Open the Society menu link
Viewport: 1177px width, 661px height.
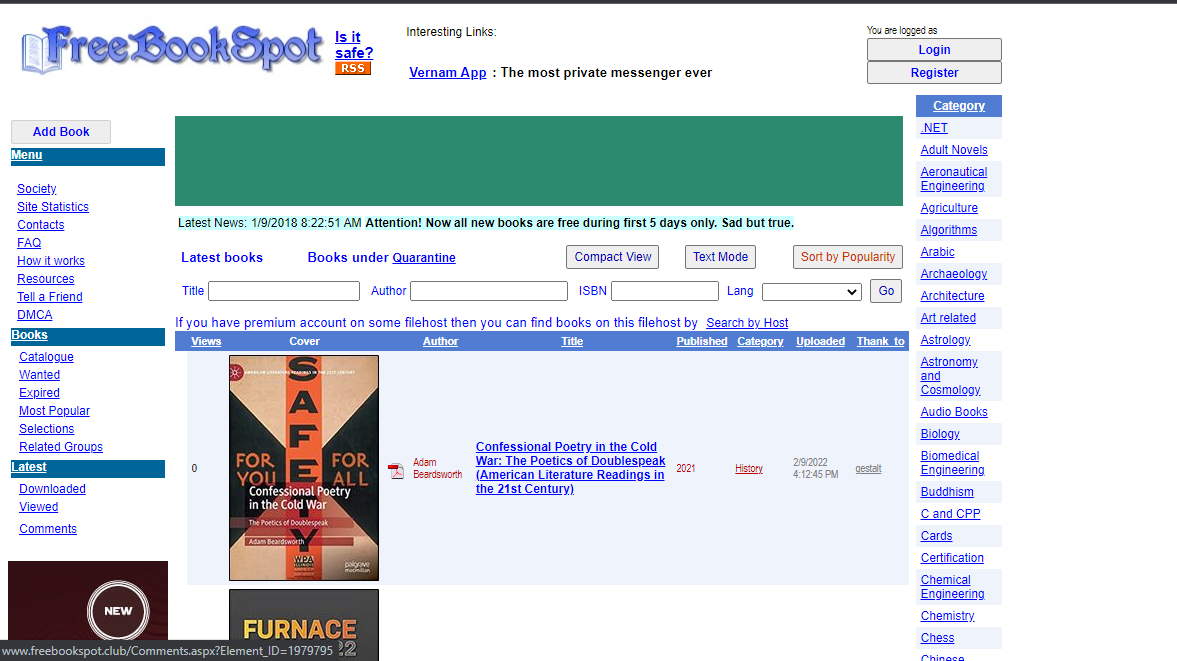pos(37,189)
